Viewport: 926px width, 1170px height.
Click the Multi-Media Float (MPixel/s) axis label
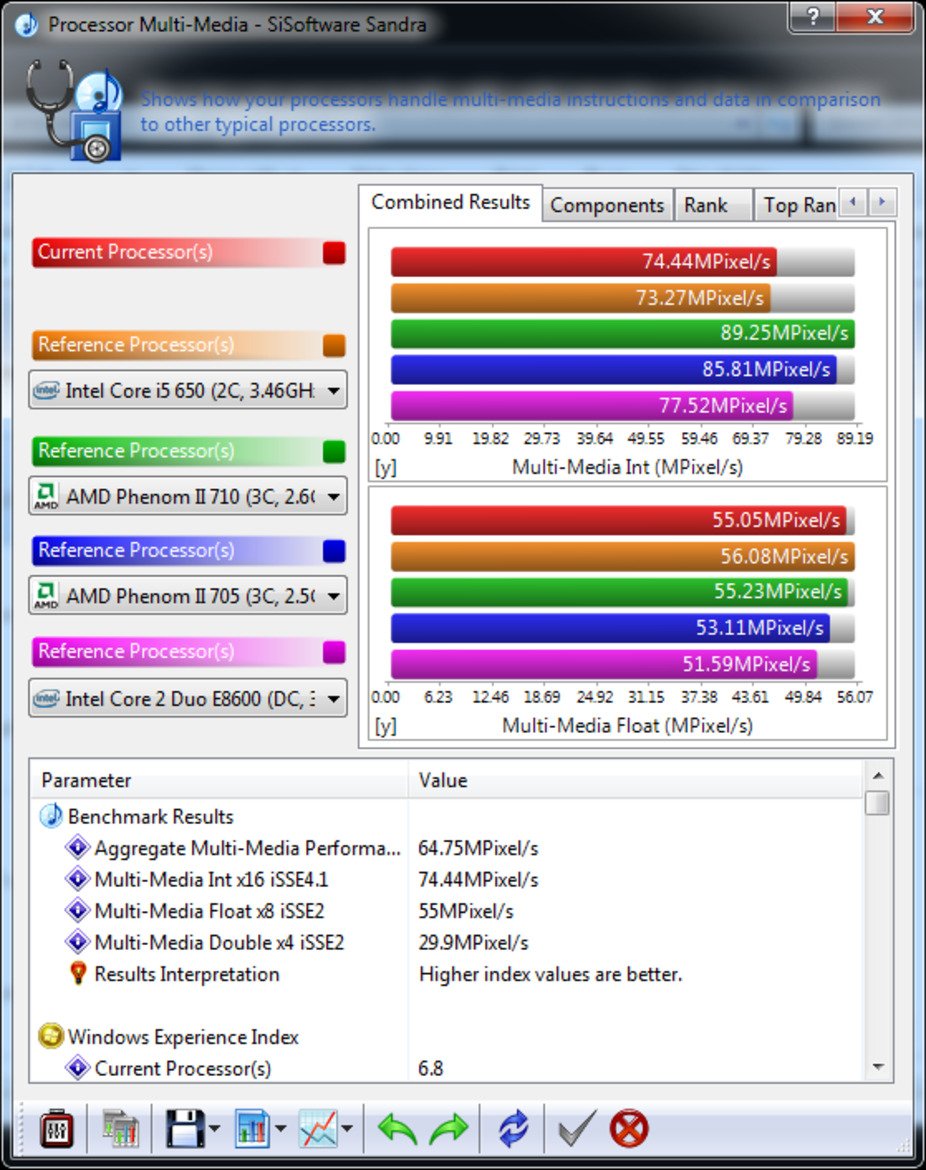point(627,725)
